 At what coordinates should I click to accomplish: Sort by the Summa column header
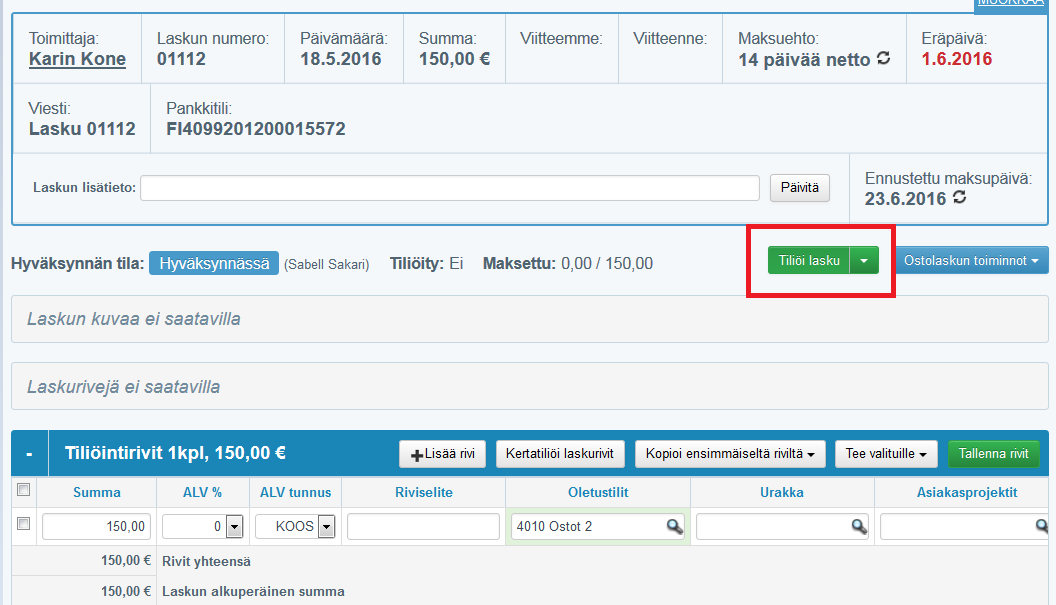click(97, 492)
